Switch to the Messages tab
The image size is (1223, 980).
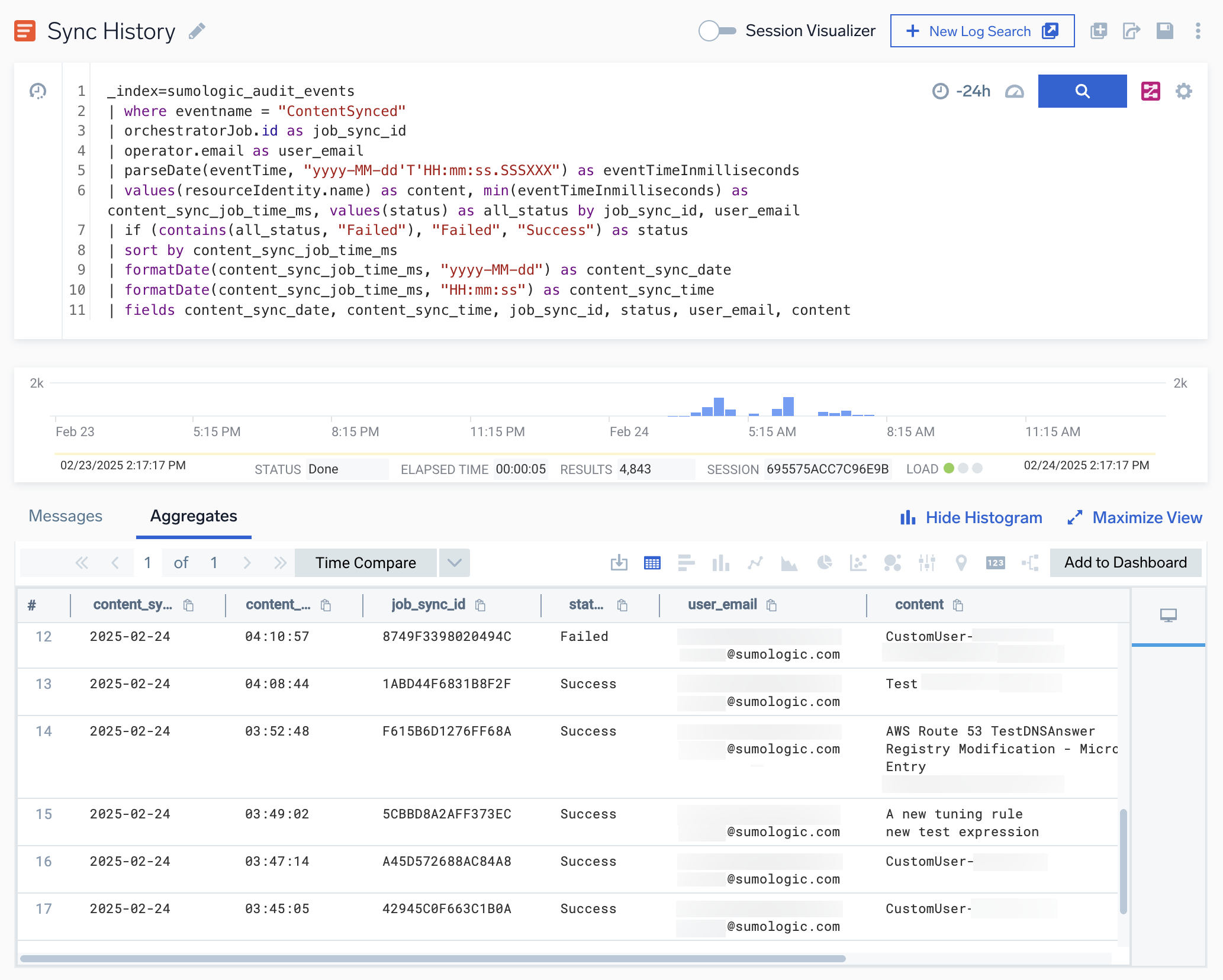(x=66, y=516)
